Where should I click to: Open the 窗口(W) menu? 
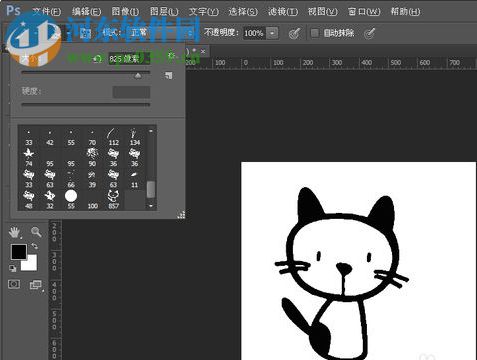364,12
